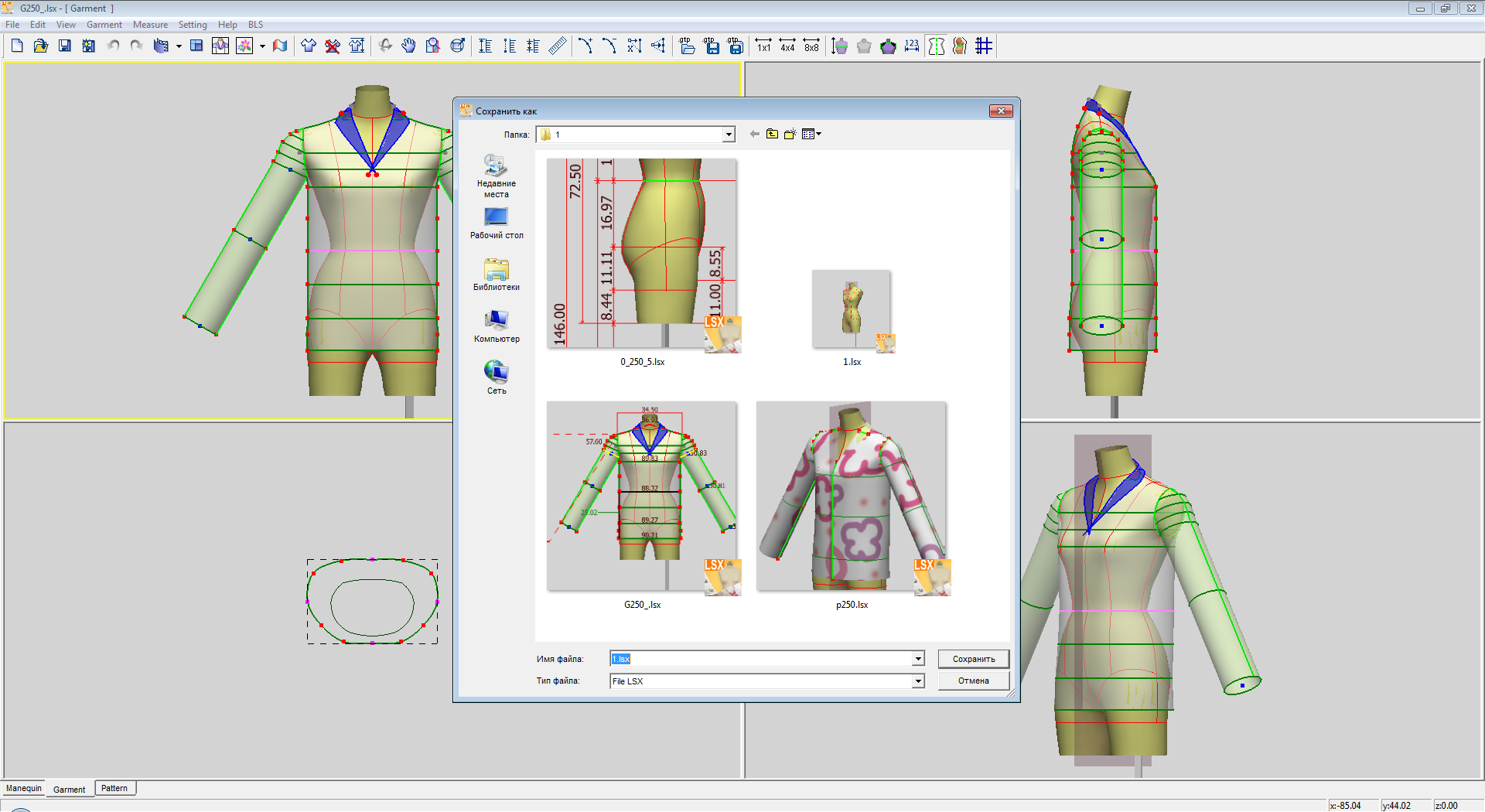Click the open file folder icon
This screenshot has height=812, width=1485.
[x=40, y=46]
